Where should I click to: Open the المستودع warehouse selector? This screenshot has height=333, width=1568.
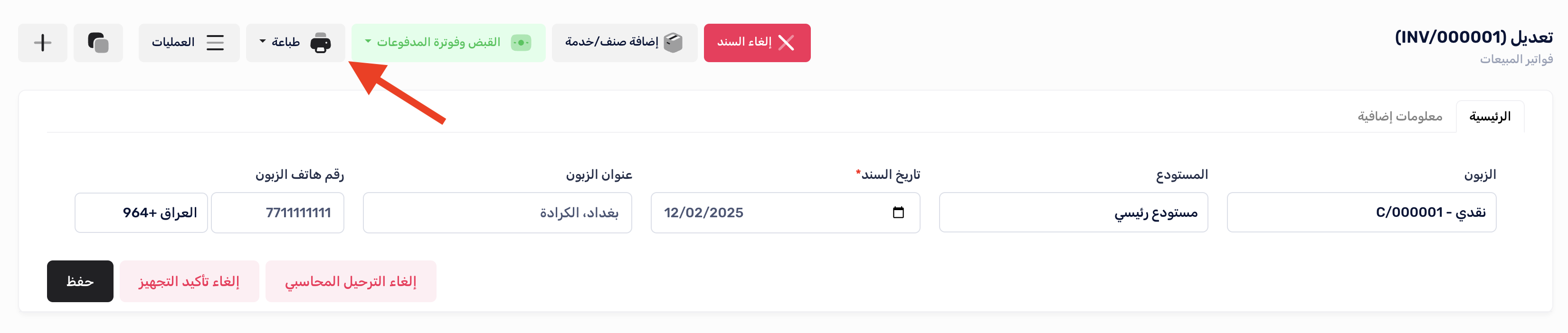(x=1073, y=213)
